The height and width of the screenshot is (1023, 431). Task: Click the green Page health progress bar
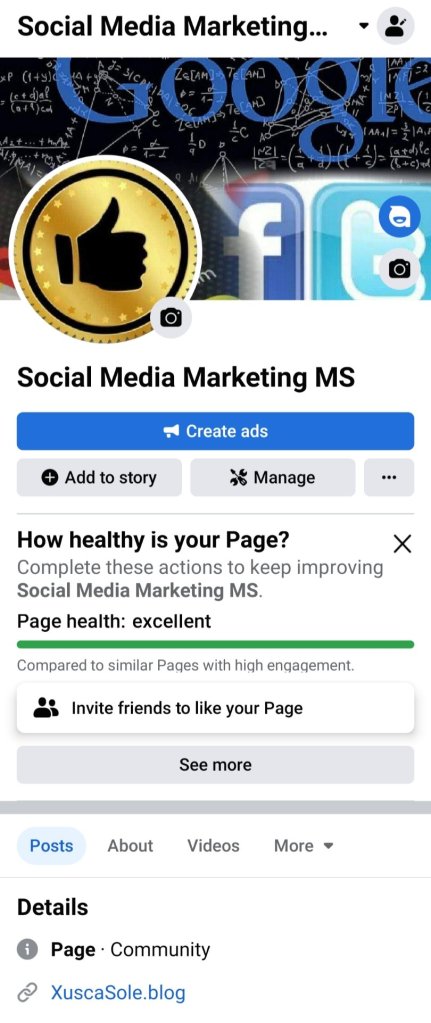[x=215, y=645]
